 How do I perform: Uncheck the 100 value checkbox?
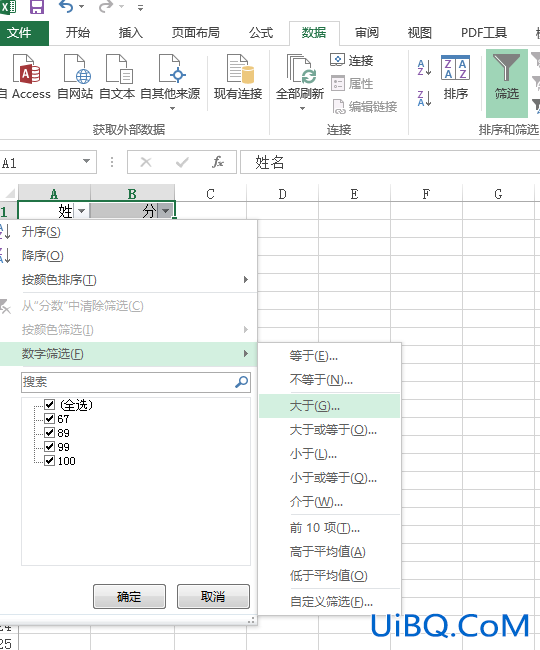pos(49,461)
